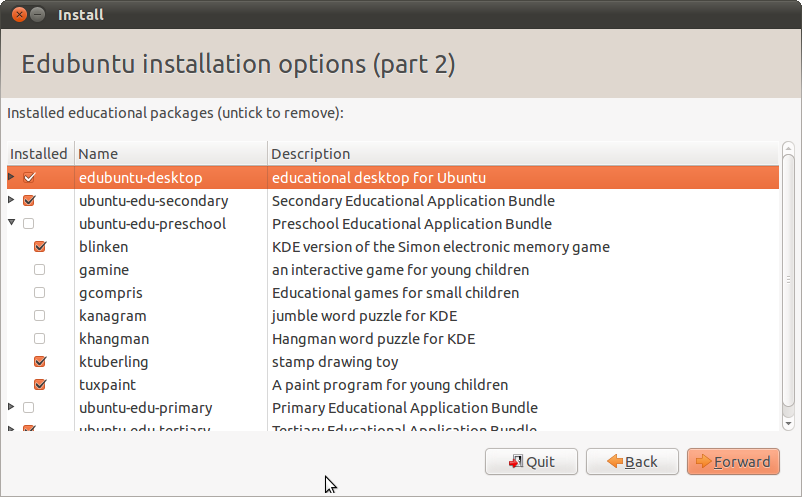This screenshot has width=802, height=497.
Task: Select the ubuntu-edu-preschool name
Action: (152, 224)
